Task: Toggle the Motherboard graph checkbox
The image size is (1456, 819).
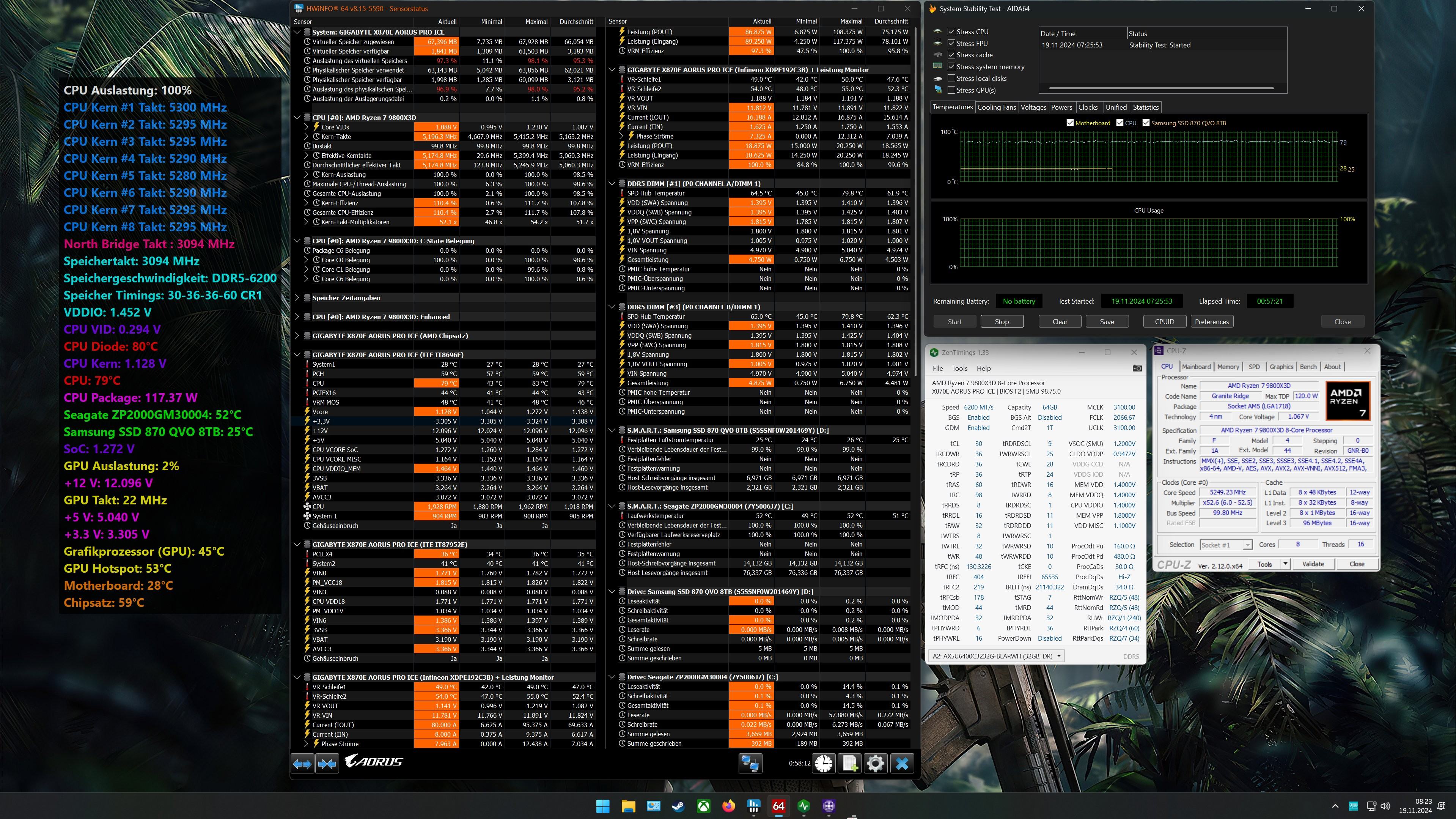Action: (x=1069, y=123)
